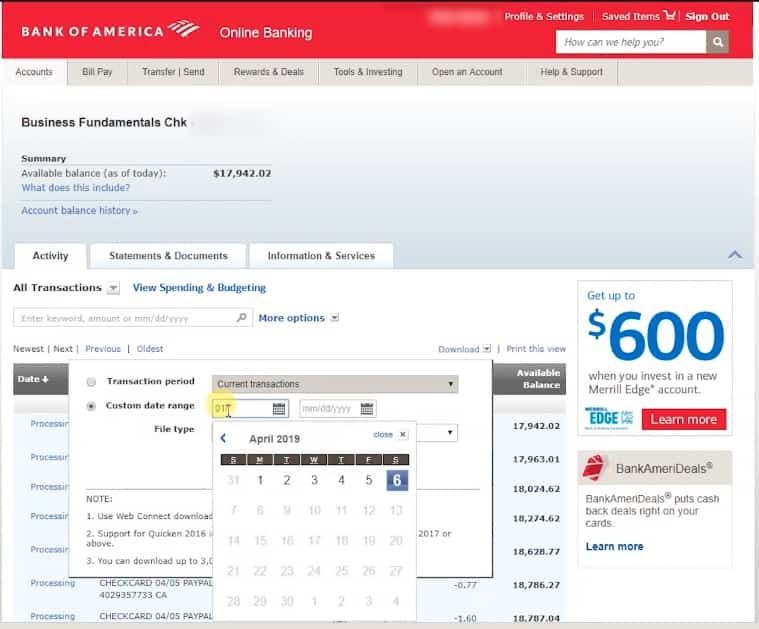Open the Accounts tab
Viewport: 759px width, 629px height.
[34, 72]
